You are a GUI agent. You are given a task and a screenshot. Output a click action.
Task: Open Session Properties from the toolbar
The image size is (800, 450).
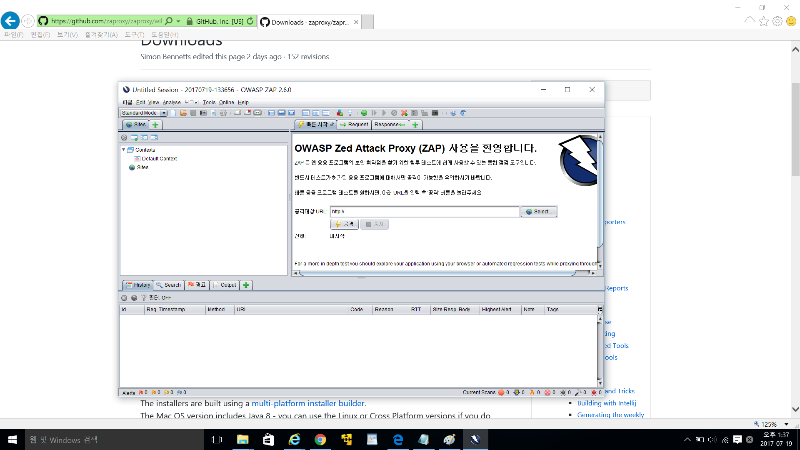(214, 113)
